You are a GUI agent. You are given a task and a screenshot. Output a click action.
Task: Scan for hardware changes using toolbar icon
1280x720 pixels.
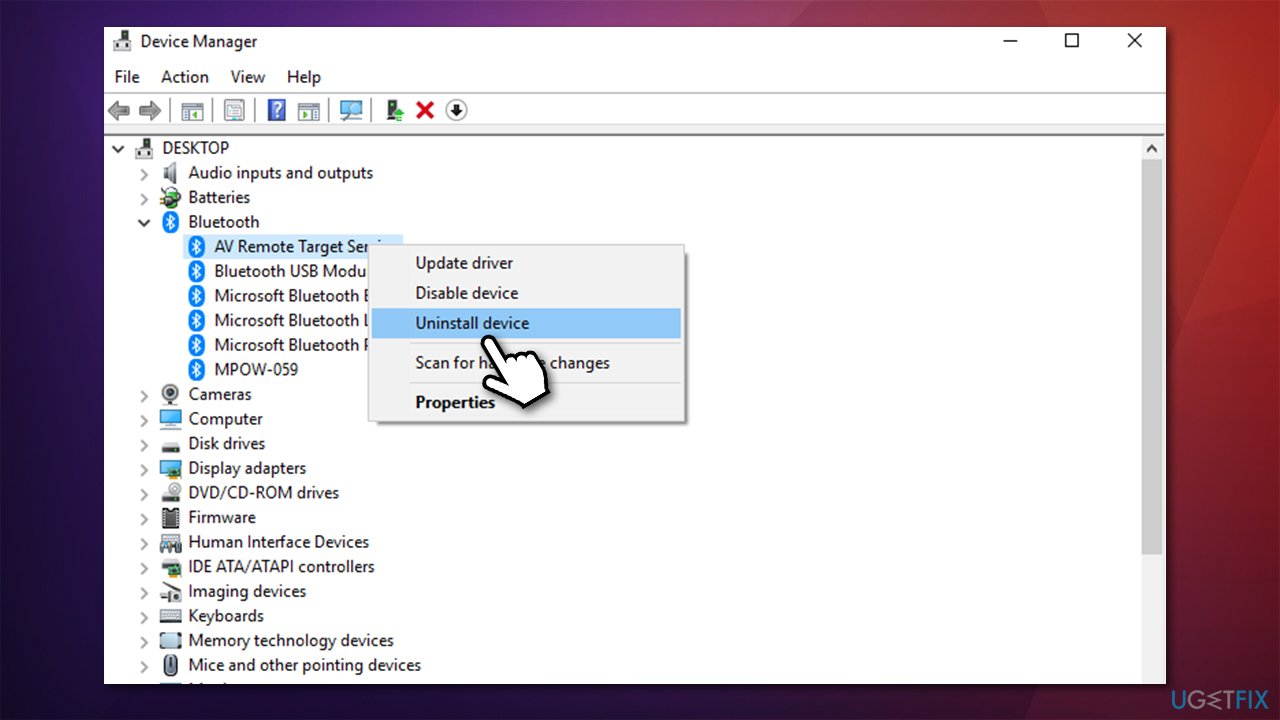[351, 110]
